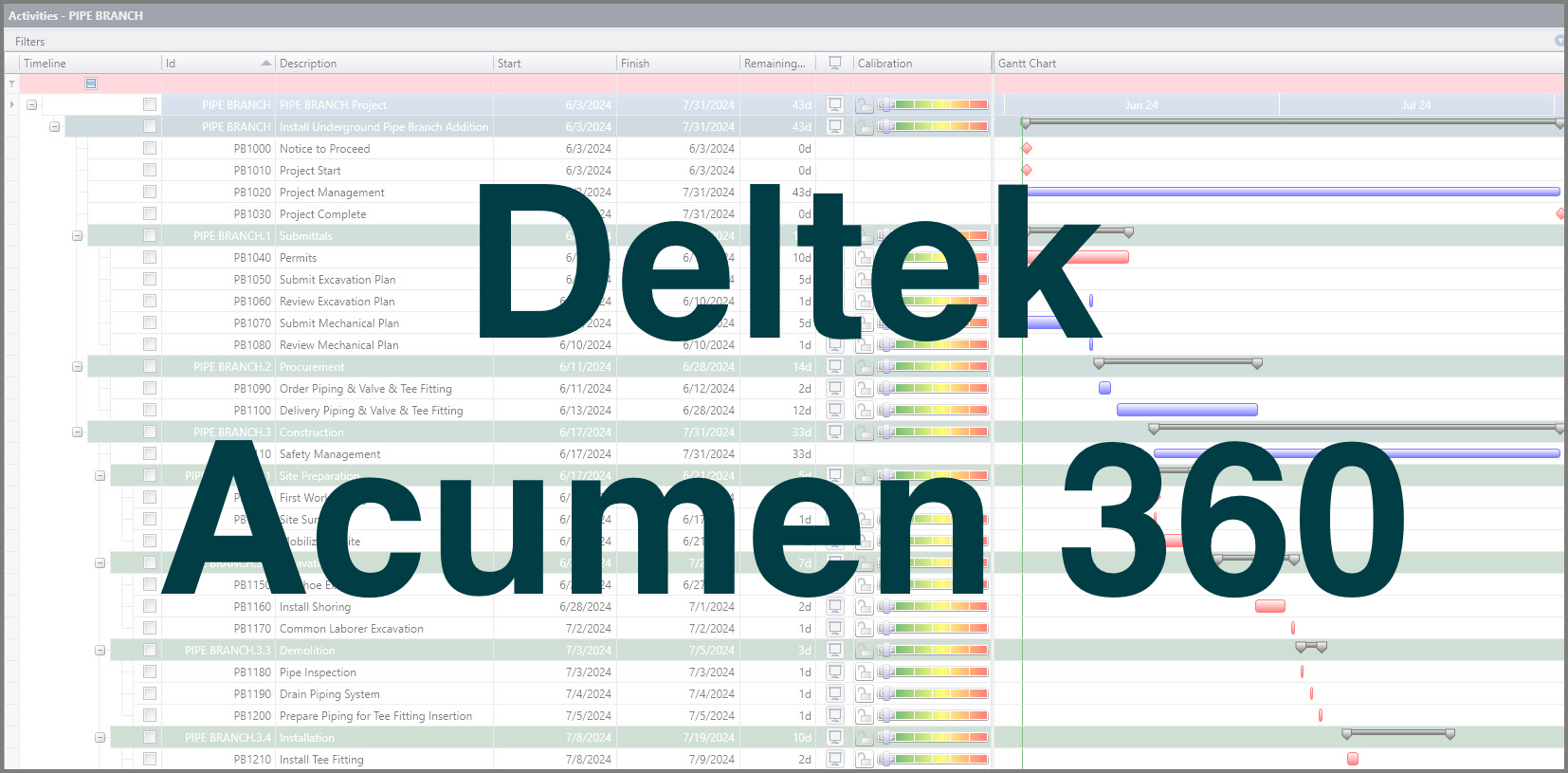The width and height of the screenshot is (1568, 773).
Task: Click the Description column header
Action: click(384, 63)
